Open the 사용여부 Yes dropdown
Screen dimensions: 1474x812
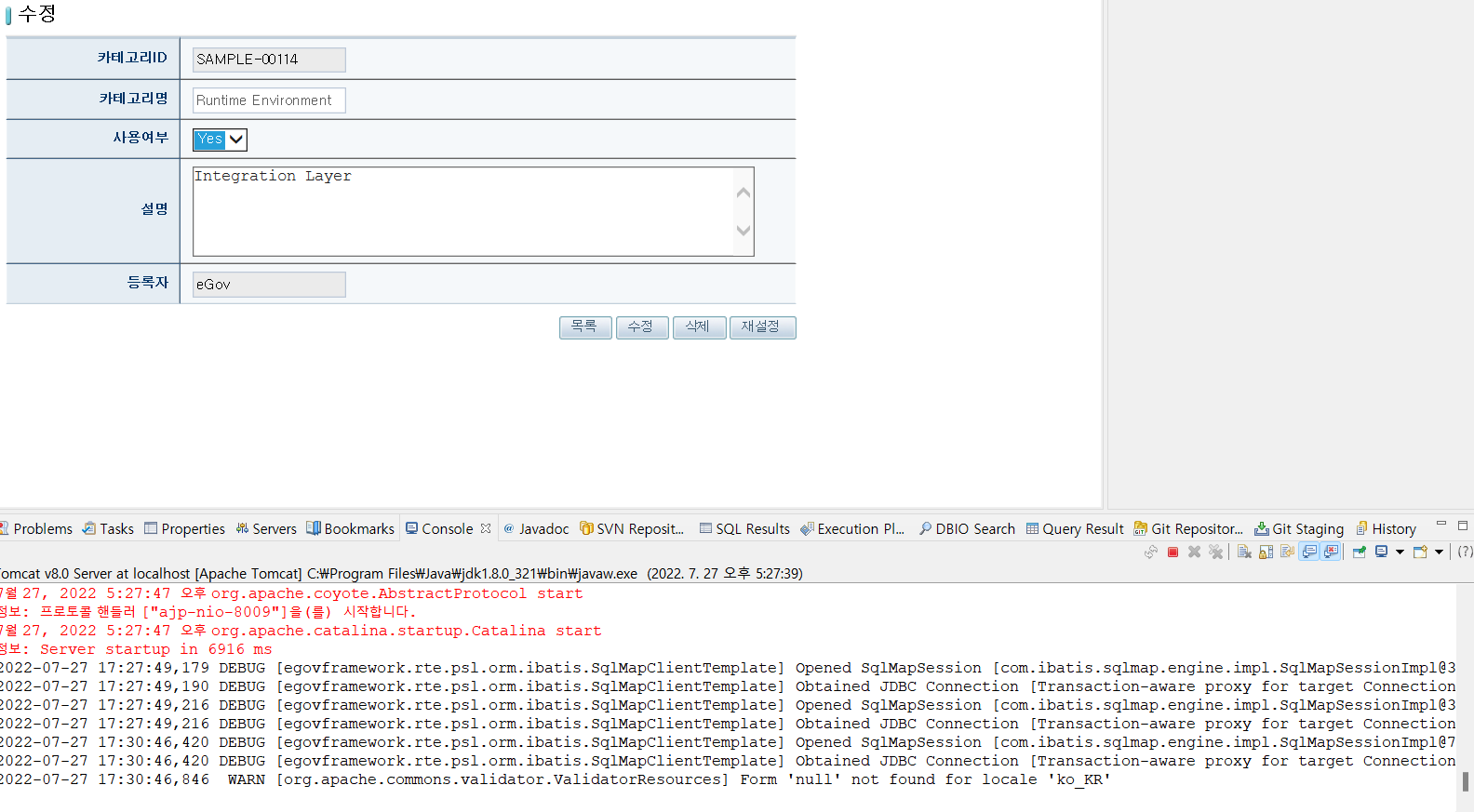tap(220, 140)
